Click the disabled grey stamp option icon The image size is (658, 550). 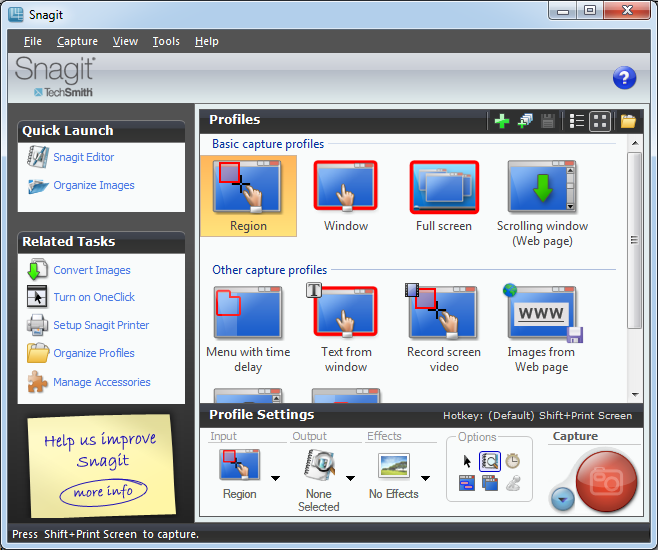pos(513,483)
